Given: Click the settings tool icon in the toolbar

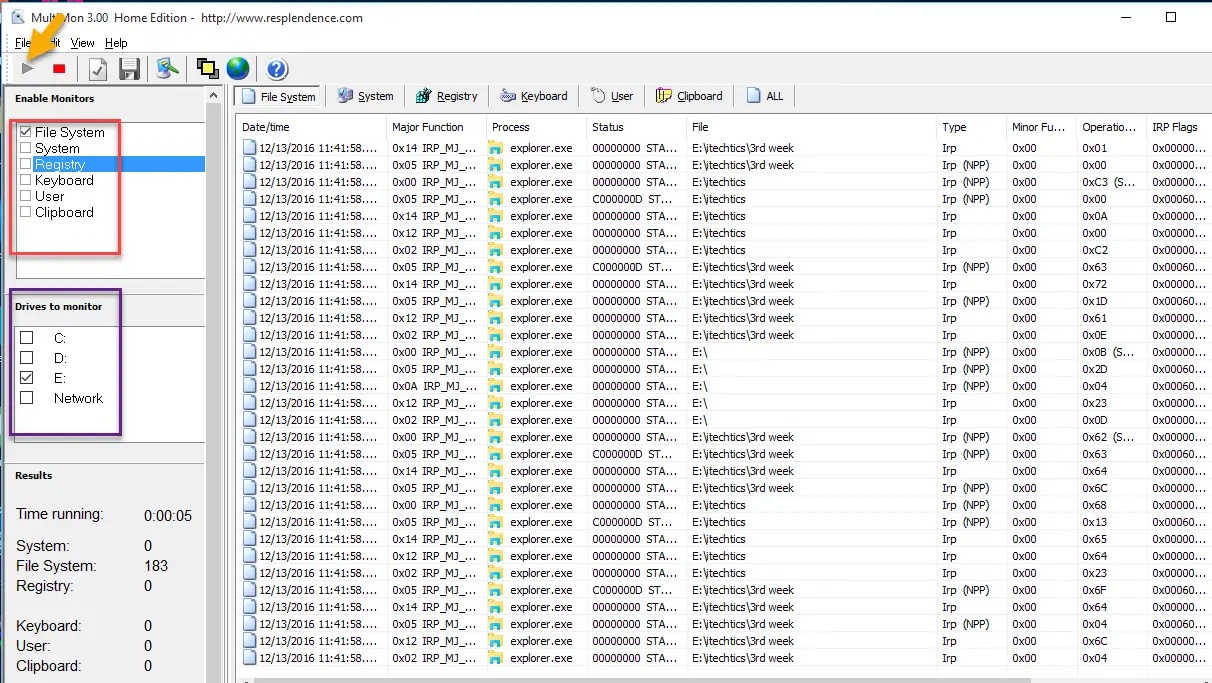Looking at the screenshot, I should [166, 68].
